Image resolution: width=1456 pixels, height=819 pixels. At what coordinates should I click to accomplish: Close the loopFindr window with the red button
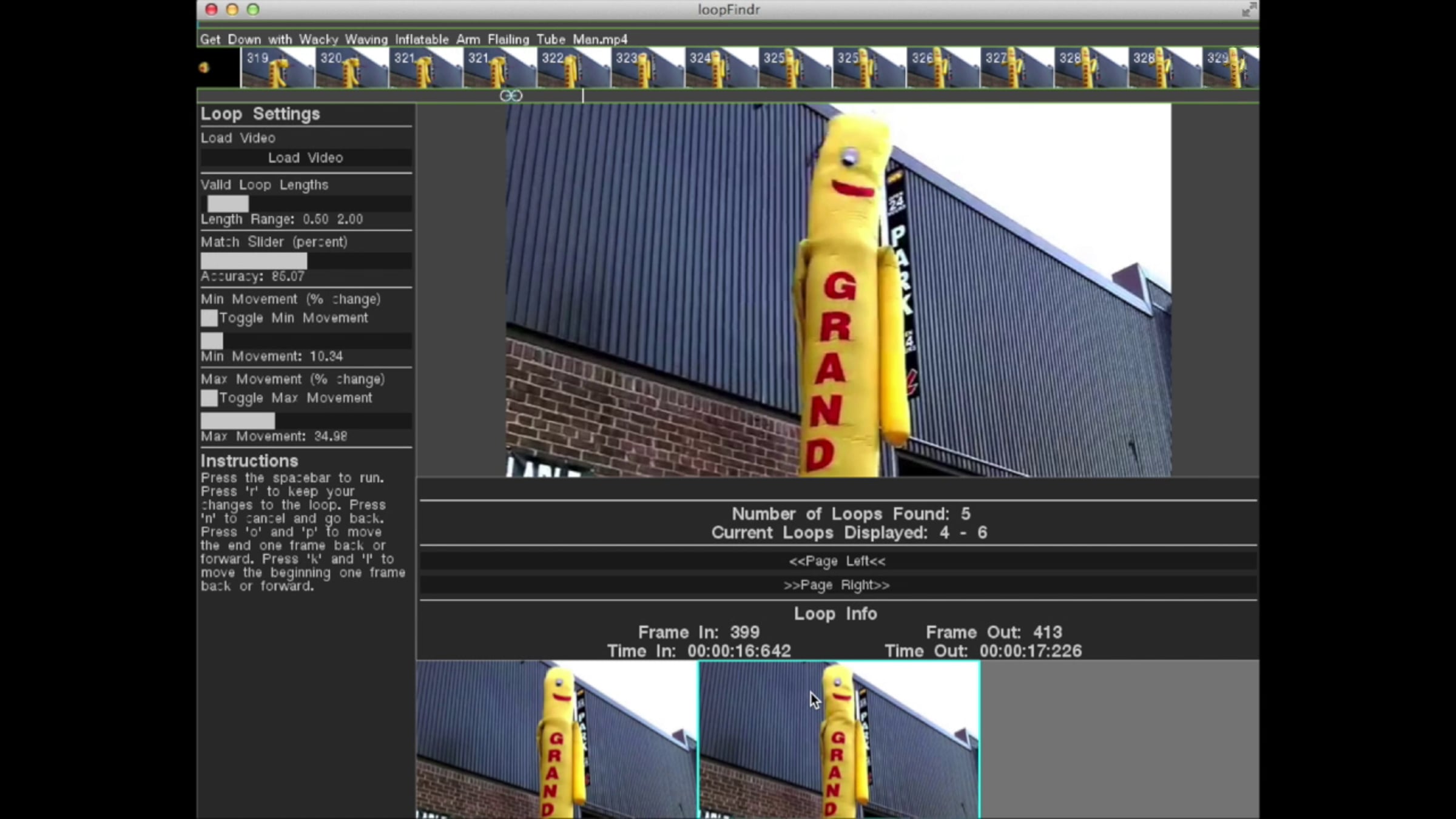(x=211, y=10)
